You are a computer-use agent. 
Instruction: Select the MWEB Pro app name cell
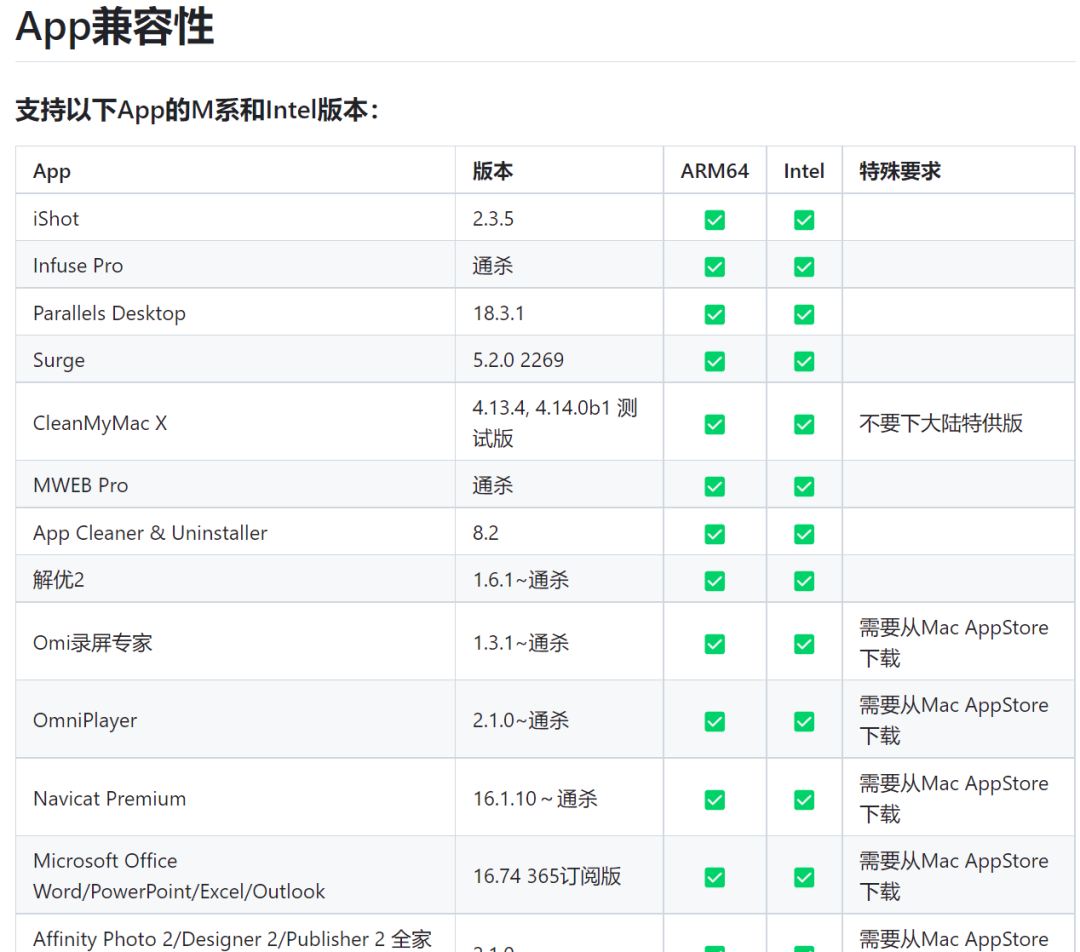(x=235, y=485)
